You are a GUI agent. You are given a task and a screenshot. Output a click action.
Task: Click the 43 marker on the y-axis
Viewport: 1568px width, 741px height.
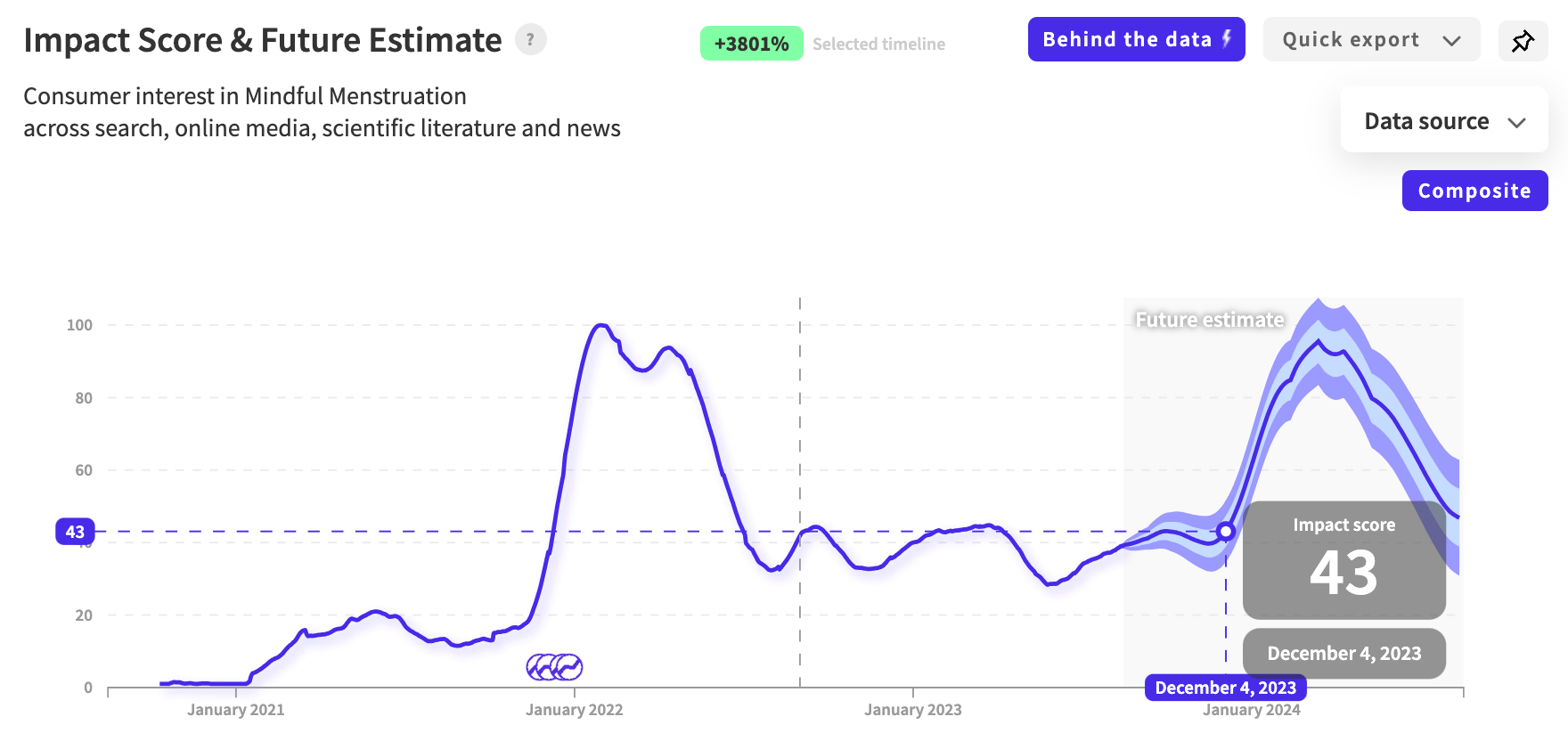[75, 532]
